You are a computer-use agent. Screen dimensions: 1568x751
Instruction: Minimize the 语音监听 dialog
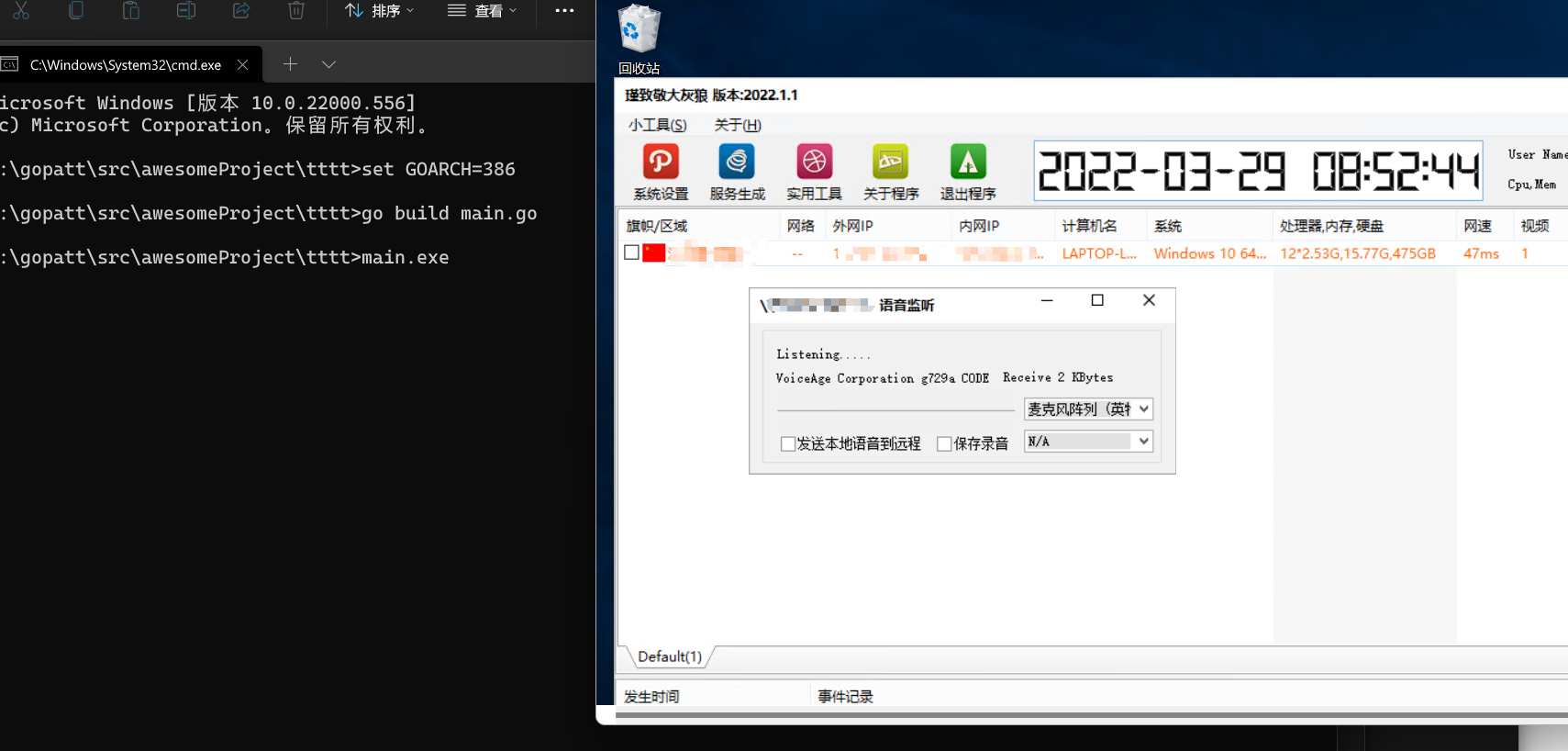click(1047, 300)
